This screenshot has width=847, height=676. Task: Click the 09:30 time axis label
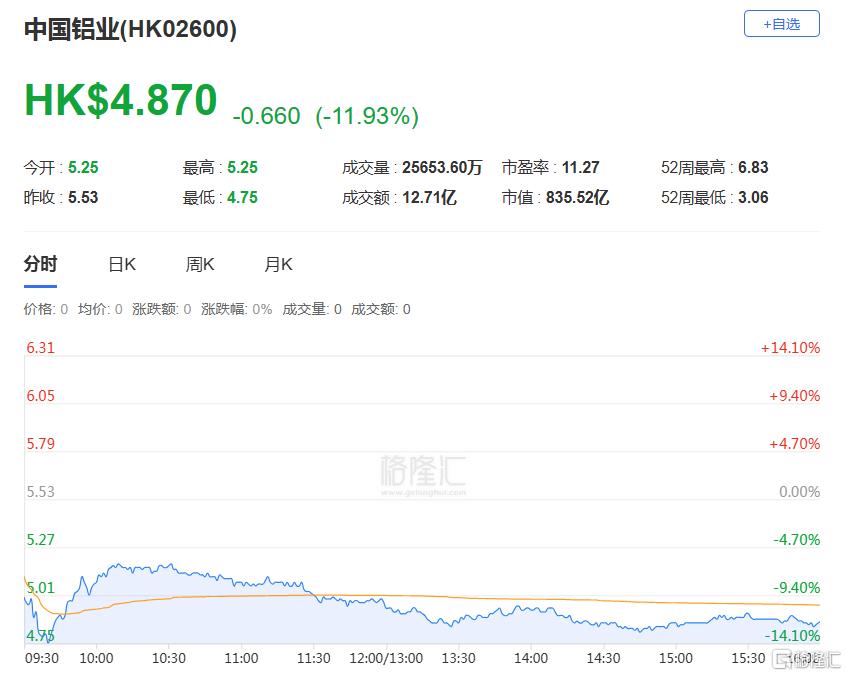[42, 658]
